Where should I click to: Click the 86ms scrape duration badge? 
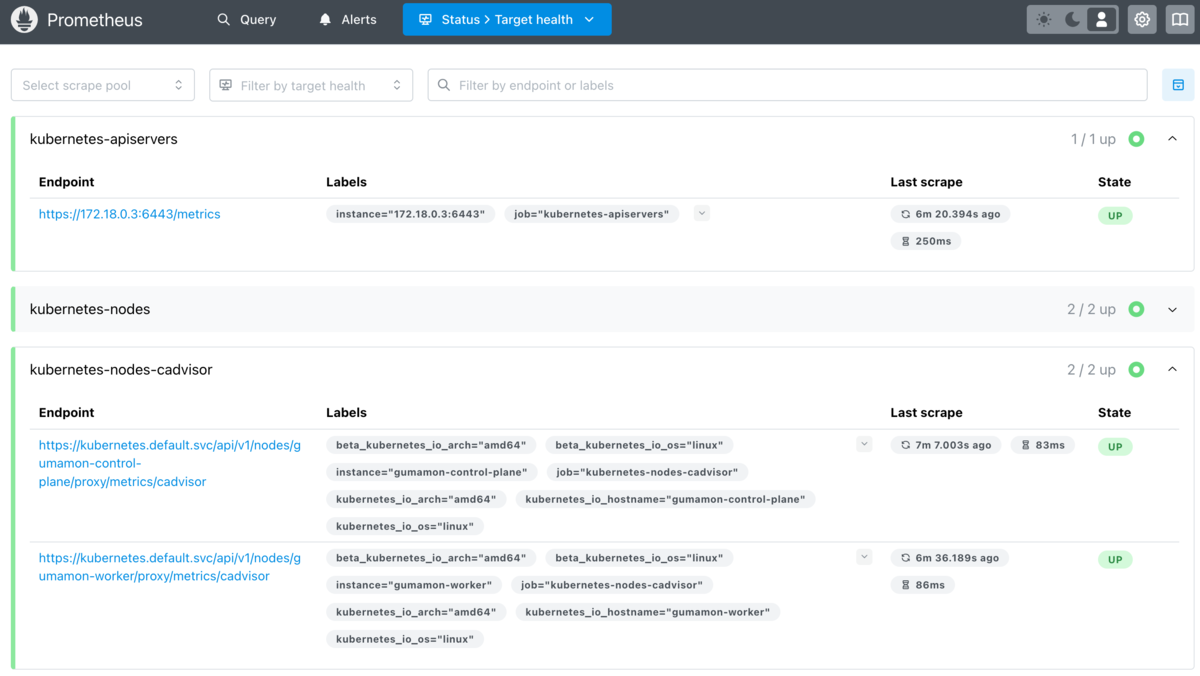click(x=923, y=585)
